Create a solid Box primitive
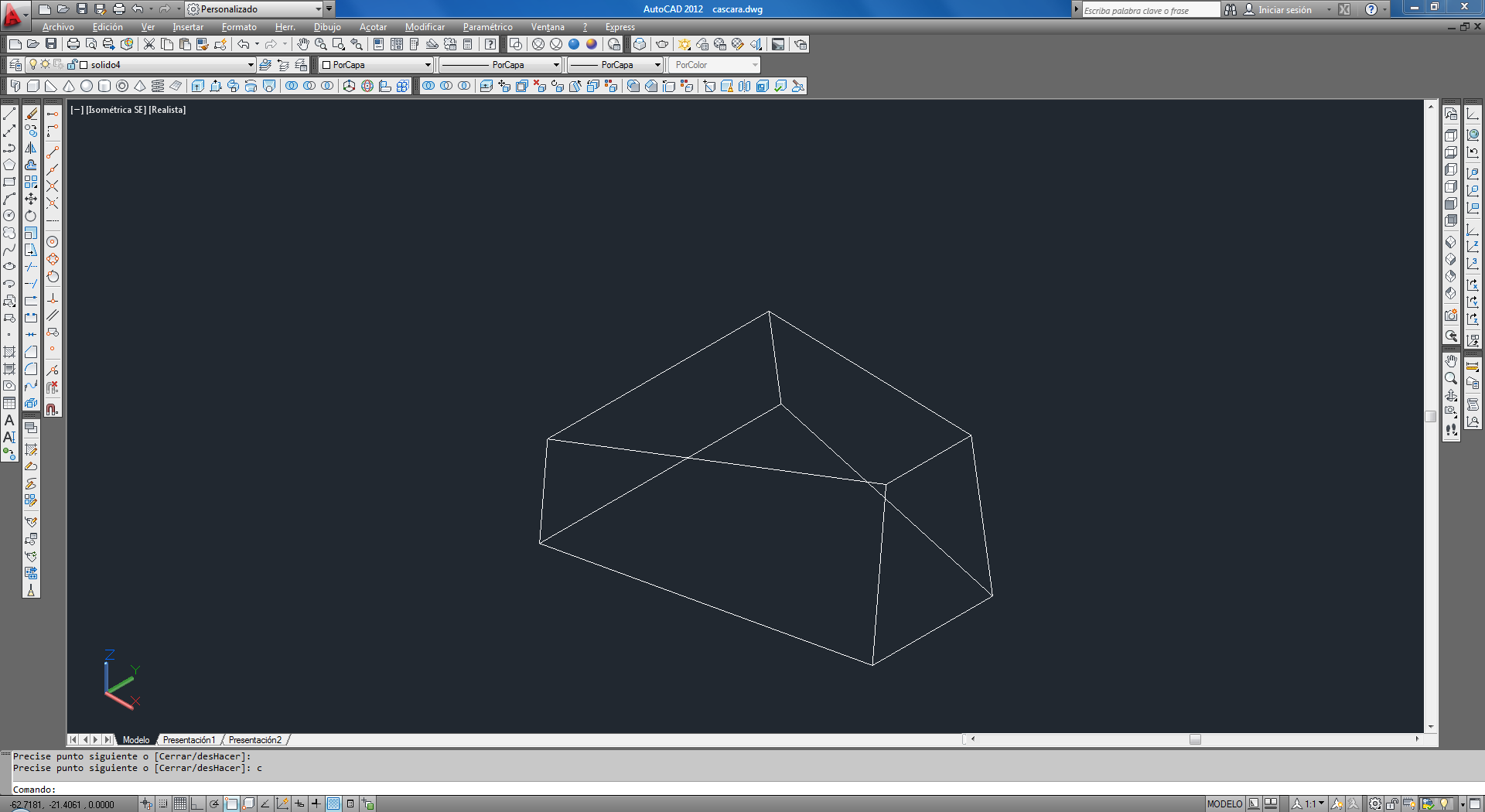This screenshot has width=1485, height=812. 33,86
